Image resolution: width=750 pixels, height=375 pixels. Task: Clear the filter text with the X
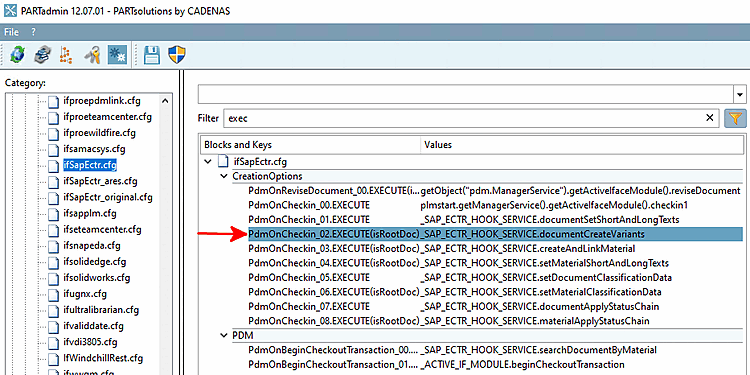710,118
